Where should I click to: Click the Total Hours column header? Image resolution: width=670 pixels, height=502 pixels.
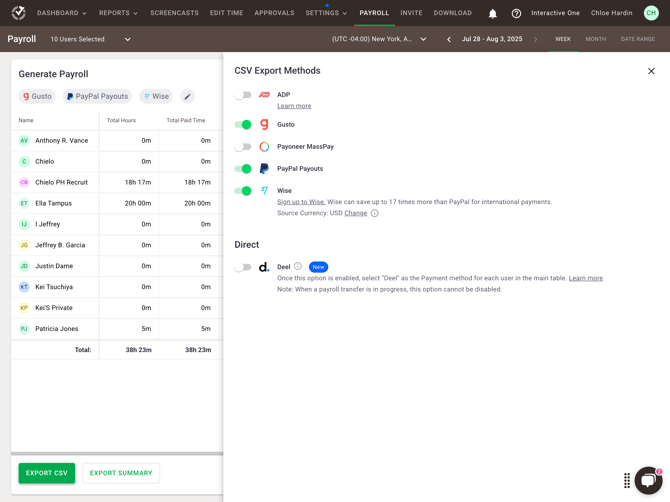[x=121, y=120]
